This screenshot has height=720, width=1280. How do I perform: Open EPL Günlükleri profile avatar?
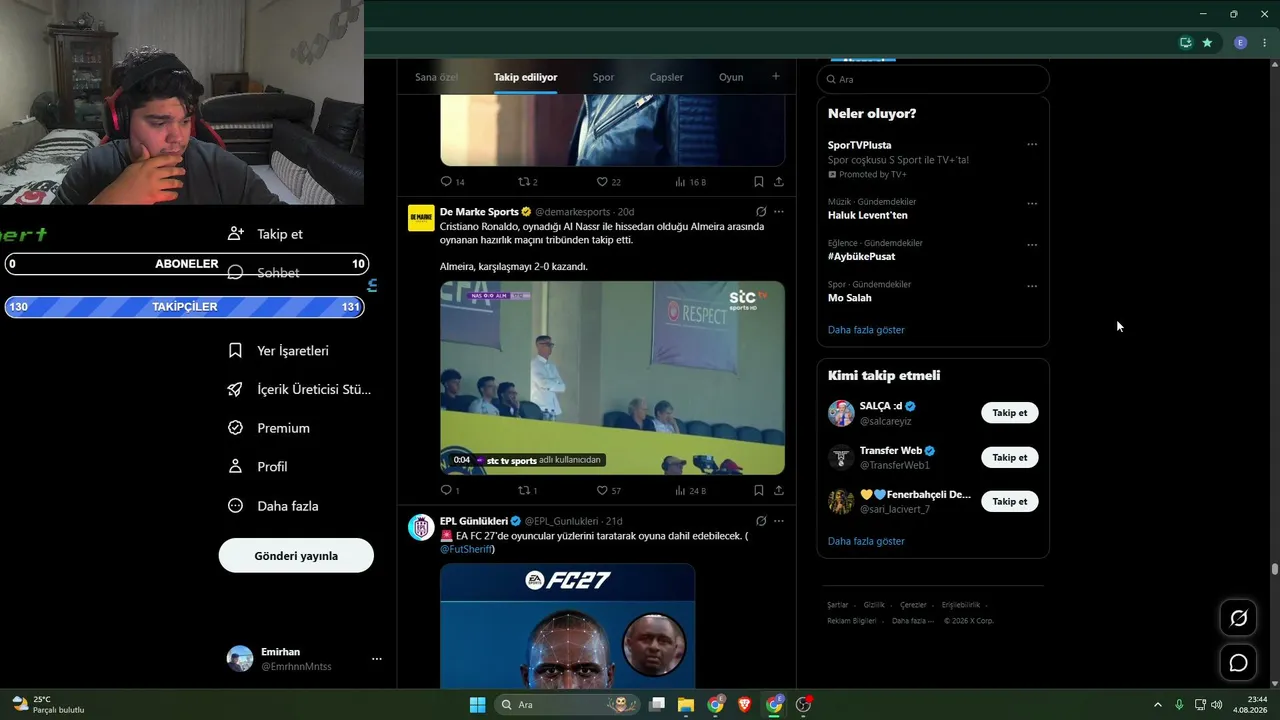(421, 527)
